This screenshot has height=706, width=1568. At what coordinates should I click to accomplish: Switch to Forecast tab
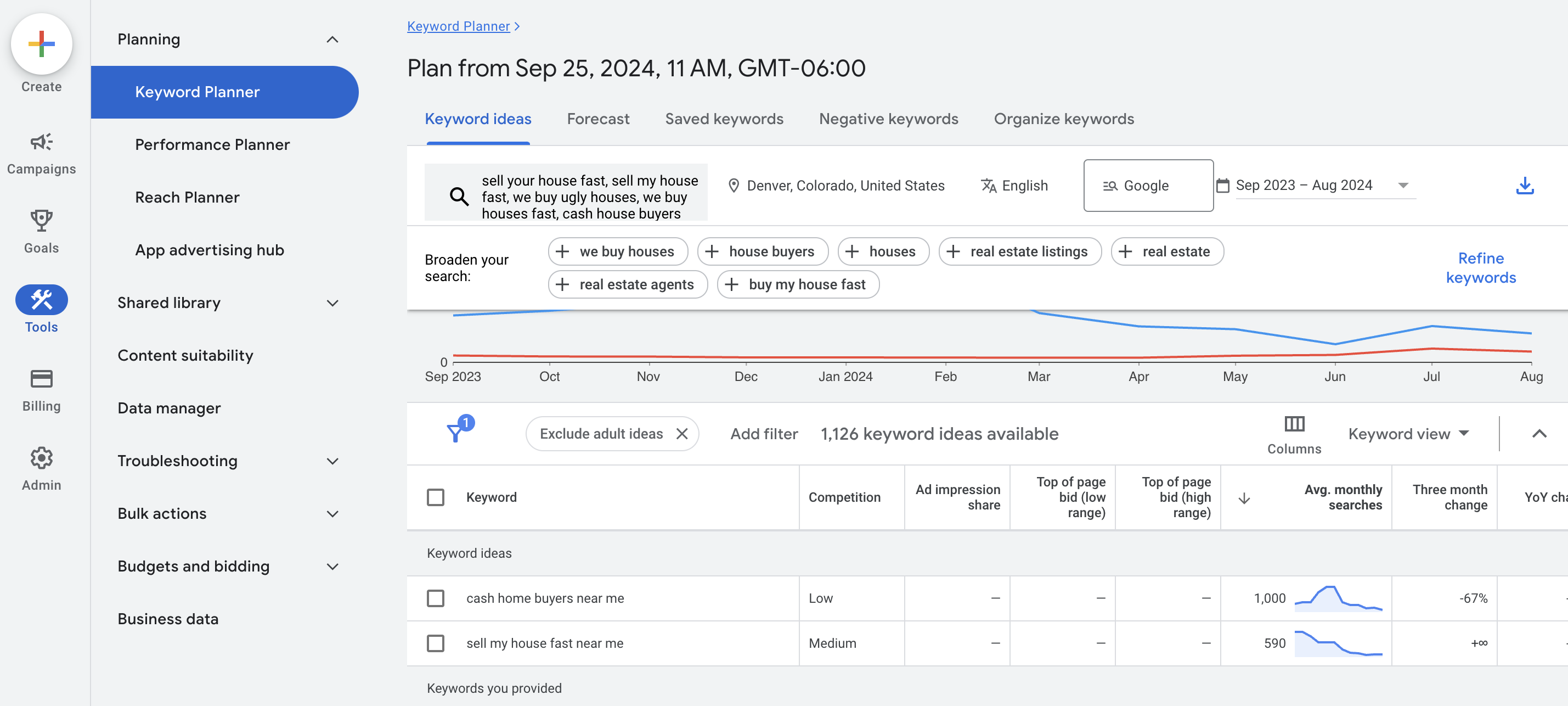click(x=598, y=119)
